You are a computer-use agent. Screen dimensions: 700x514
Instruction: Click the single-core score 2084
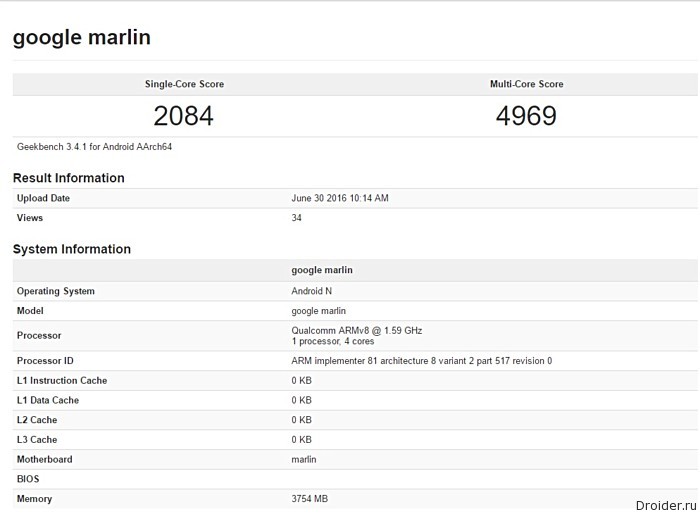pyautogui.click(x=183, y=116)
